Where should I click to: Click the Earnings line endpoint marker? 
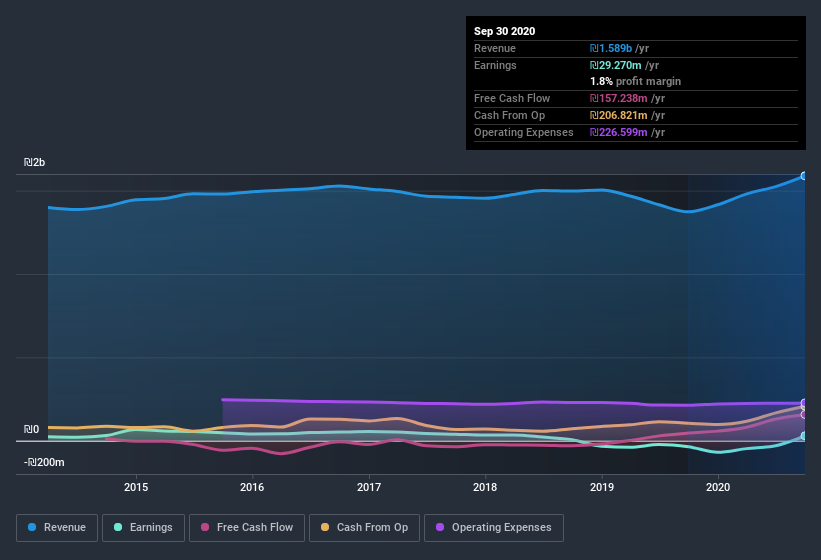pyautogui.click(x=803, y=436)
